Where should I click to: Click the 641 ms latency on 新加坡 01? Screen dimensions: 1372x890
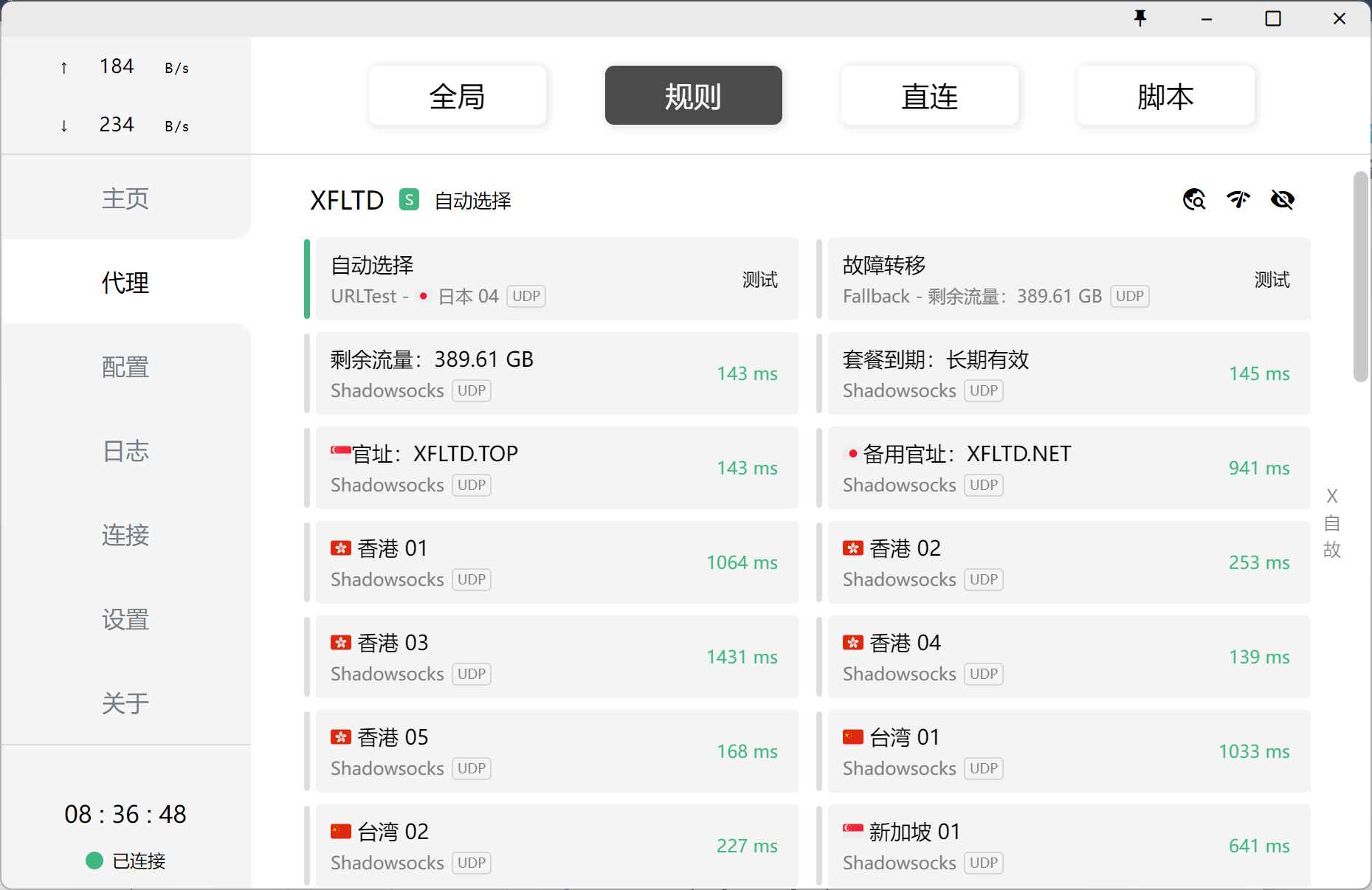point(1259,846)
